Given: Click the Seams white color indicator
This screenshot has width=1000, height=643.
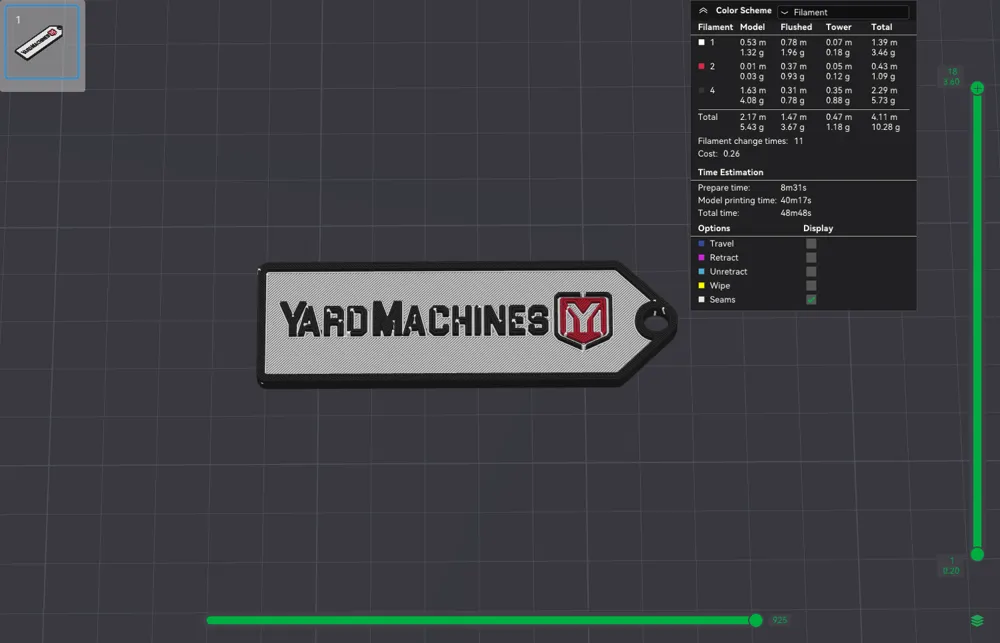Looking at the screenshot, I should coord(702,300).
